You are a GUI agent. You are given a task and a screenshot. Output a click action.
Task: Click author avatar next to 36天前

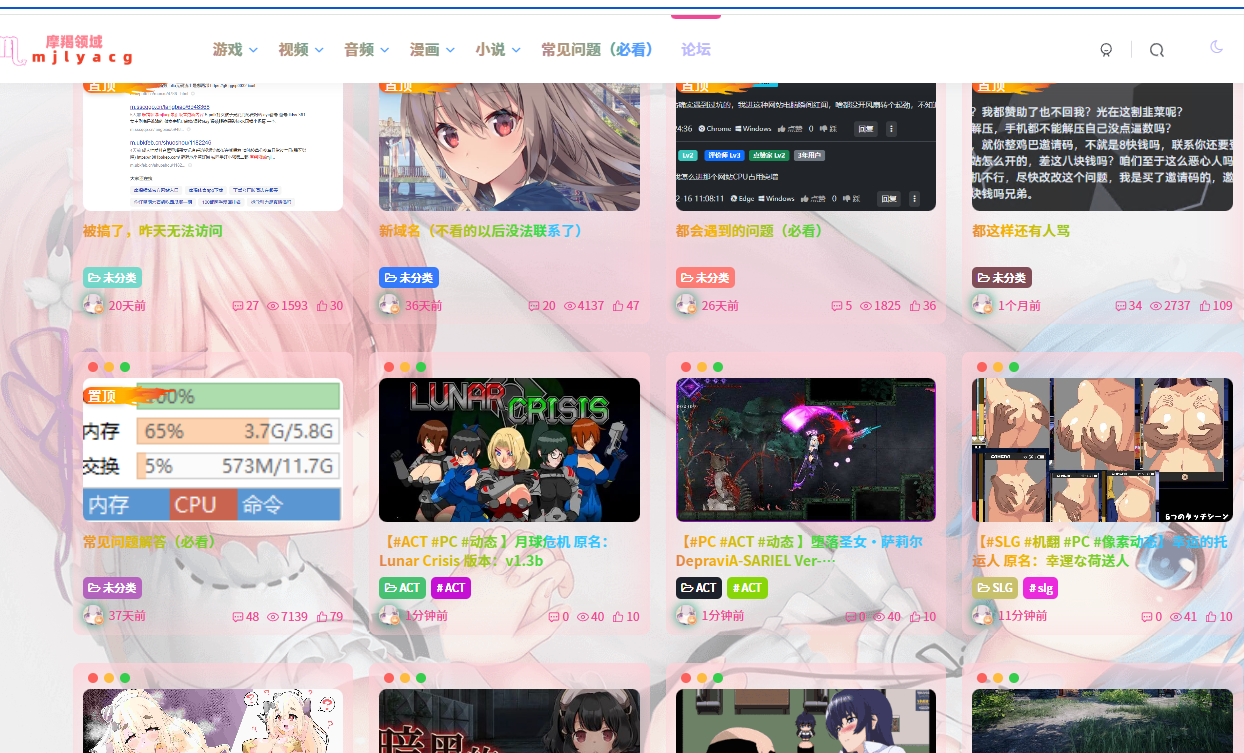tap(390, 305)
